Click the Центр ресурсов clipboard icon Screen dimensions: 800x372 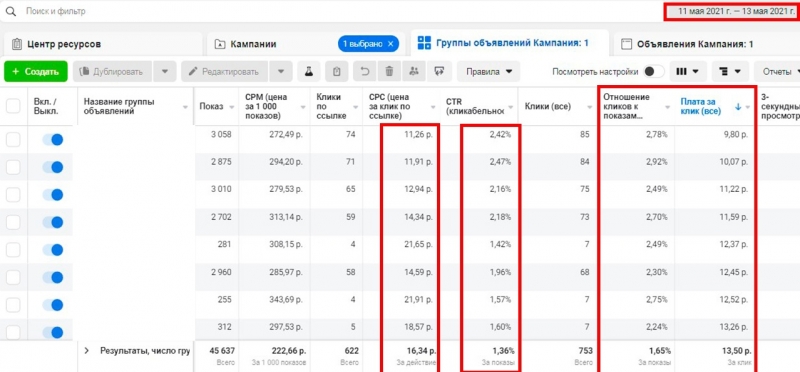click(x=17, y=44)
